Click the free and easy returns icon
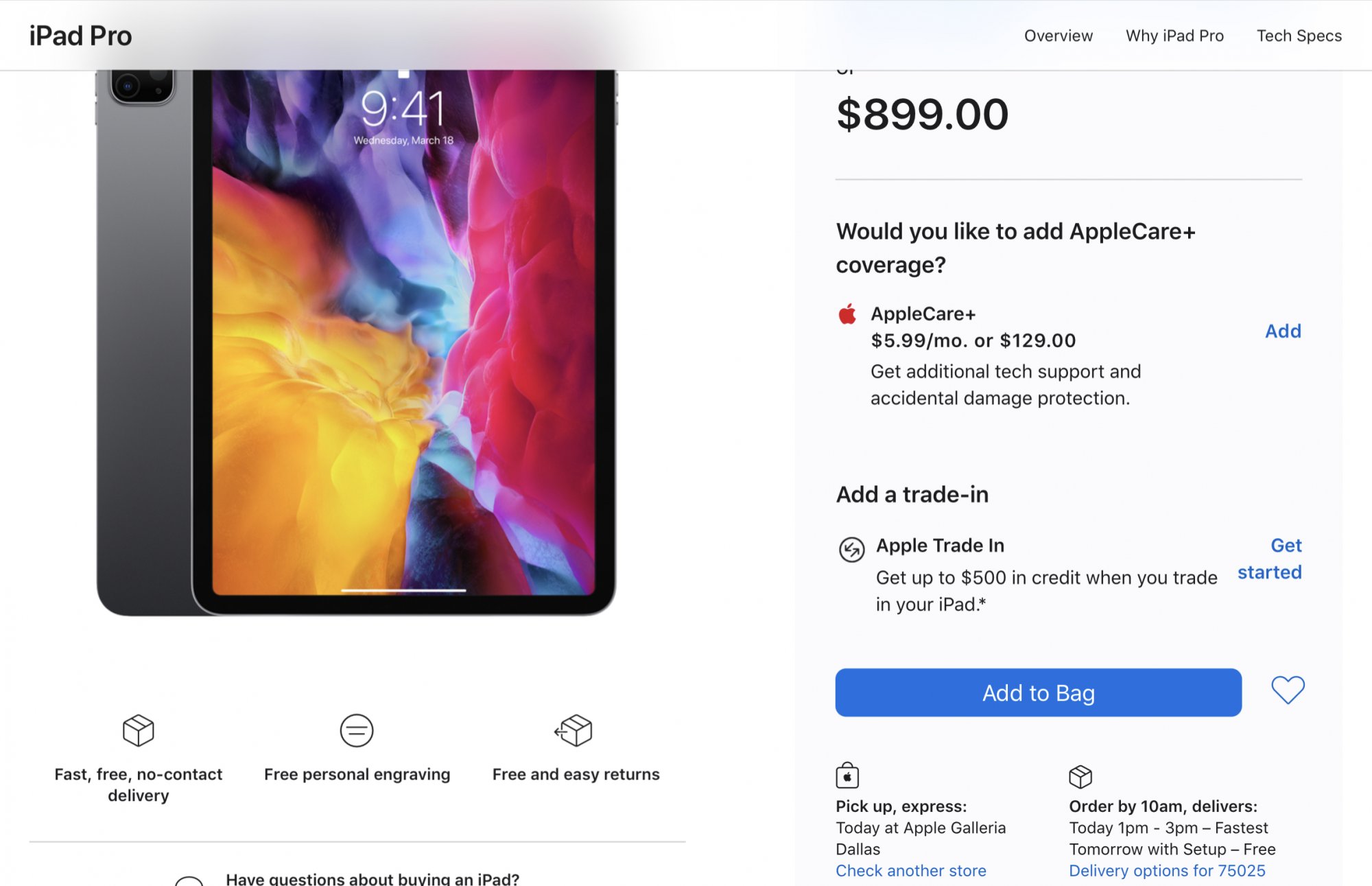This screenshot has height=886, width=1372. (574, 730)
